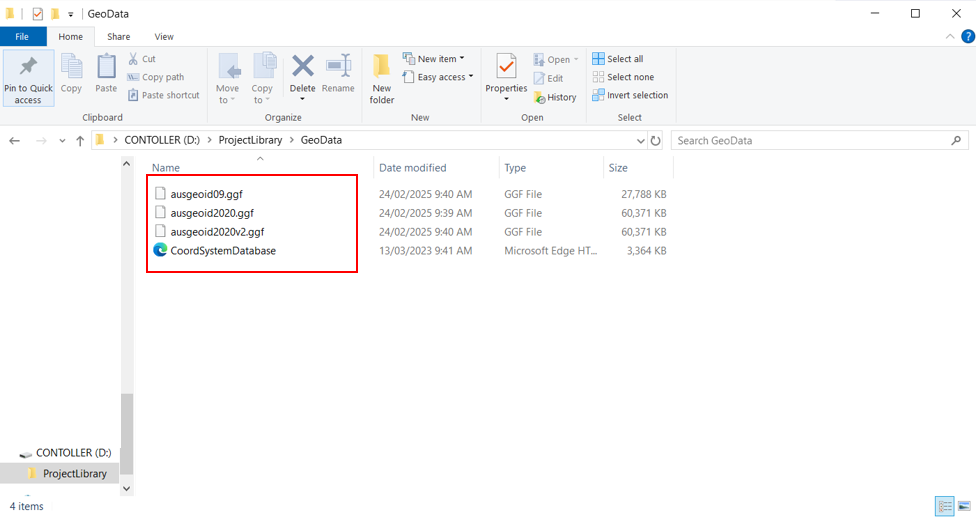Open Help via the question mark icon
Image resolution: width=976 pixels, height=517 pixels.
point(968,37)
